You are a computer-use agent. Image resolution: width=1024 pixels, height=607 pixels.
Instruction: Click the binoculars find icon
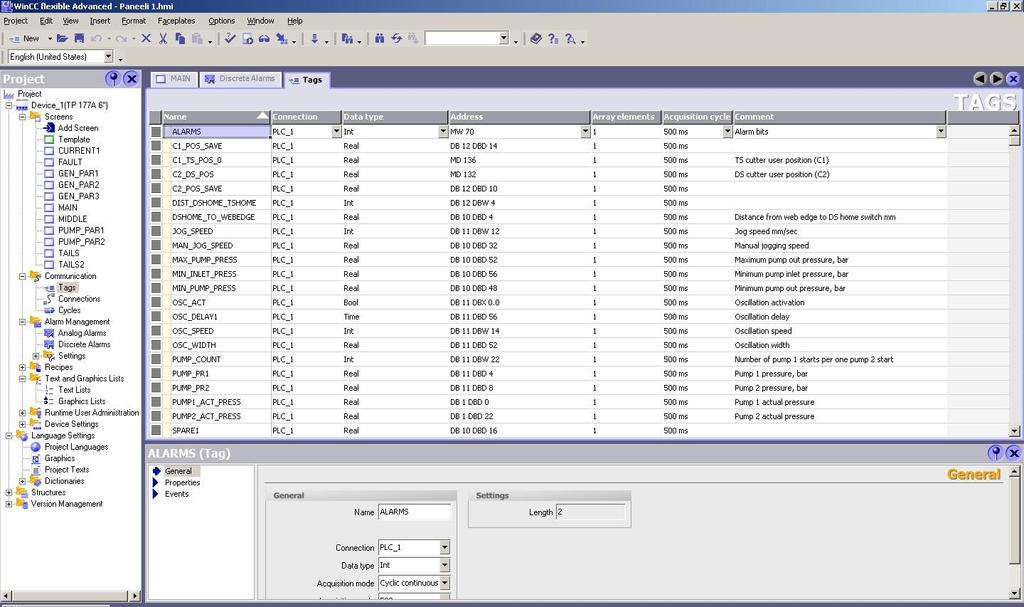pos(379,39)
